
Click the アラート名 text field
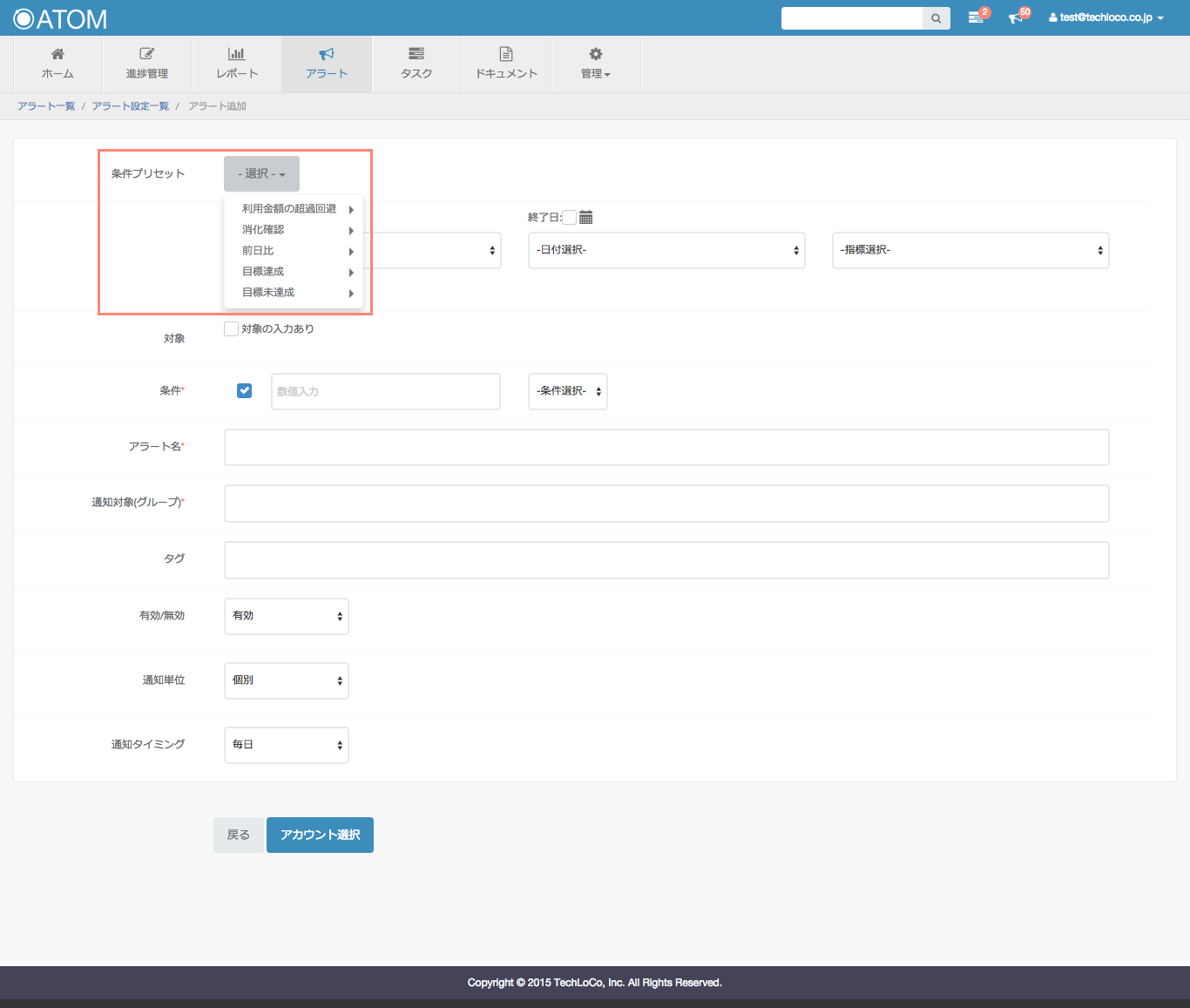point(666,447)
